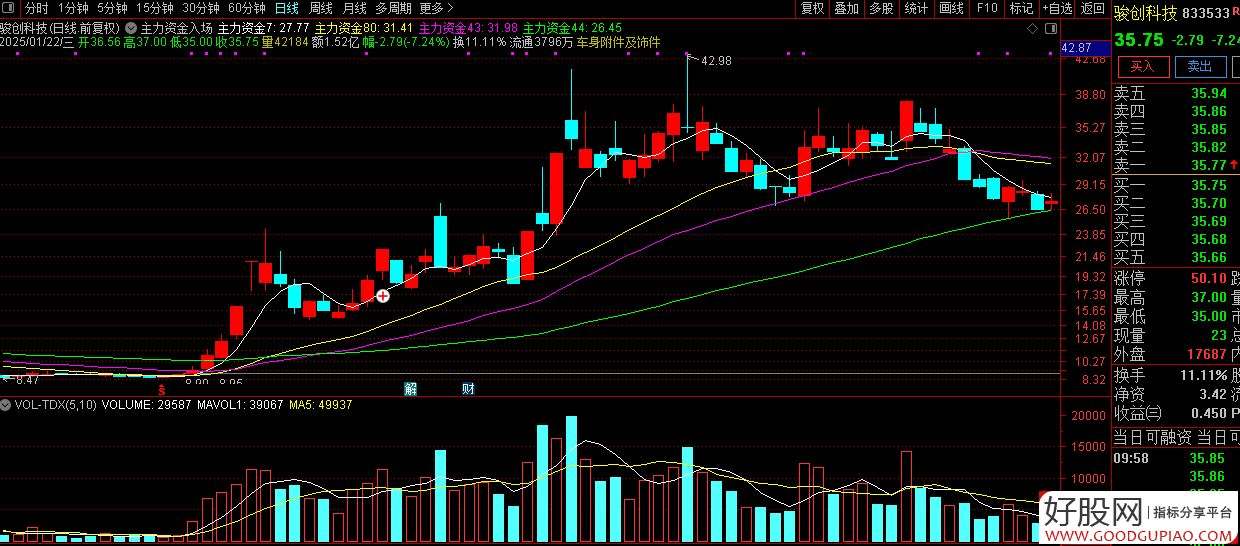The height and width of the screenshot is (546, 1240).
Task: Open the 多周期 multi-period view
Action: click(x=393, y=8)
